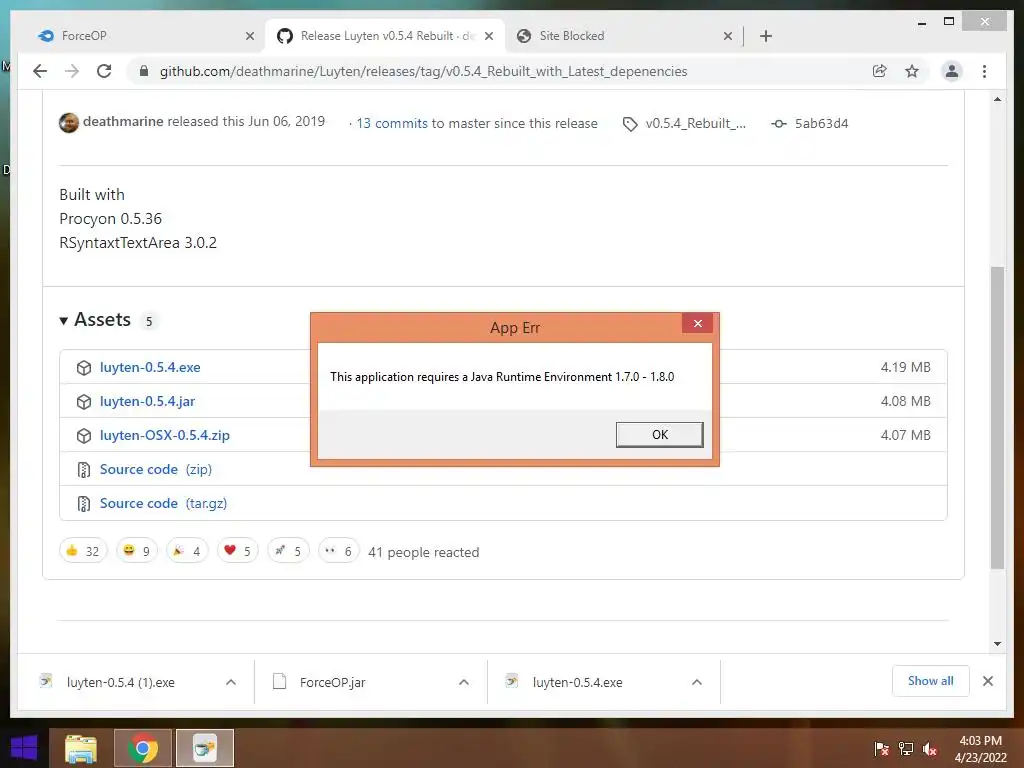
Task: Click the muted volume tray icon
Action: [x=930, y=748]
